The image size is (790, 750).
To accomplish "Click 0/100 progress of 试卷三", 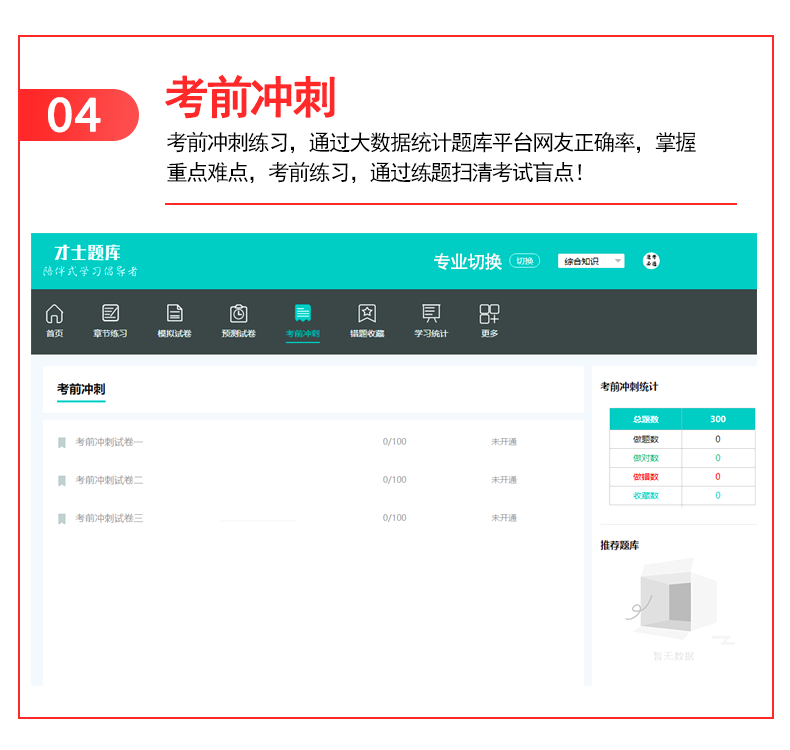I will tap(394, 518).
